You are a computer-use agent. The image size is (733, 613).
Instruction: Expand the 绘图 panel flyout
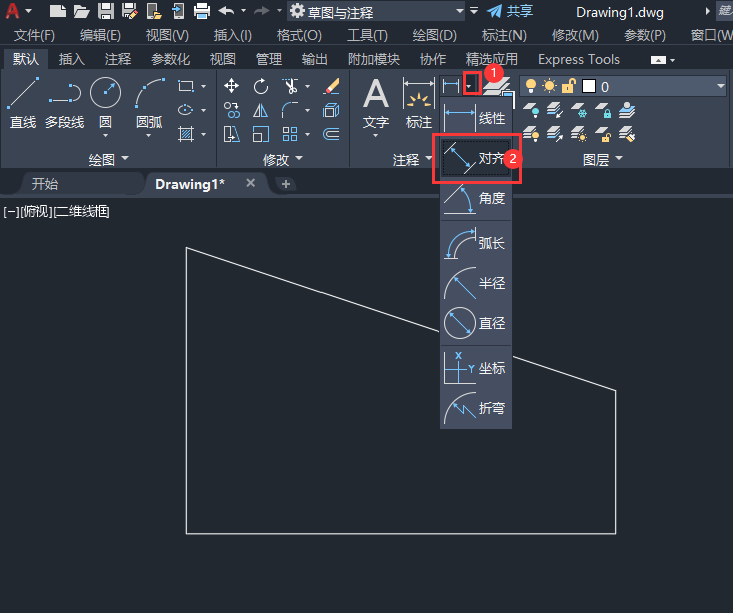[x=124, y=159]
